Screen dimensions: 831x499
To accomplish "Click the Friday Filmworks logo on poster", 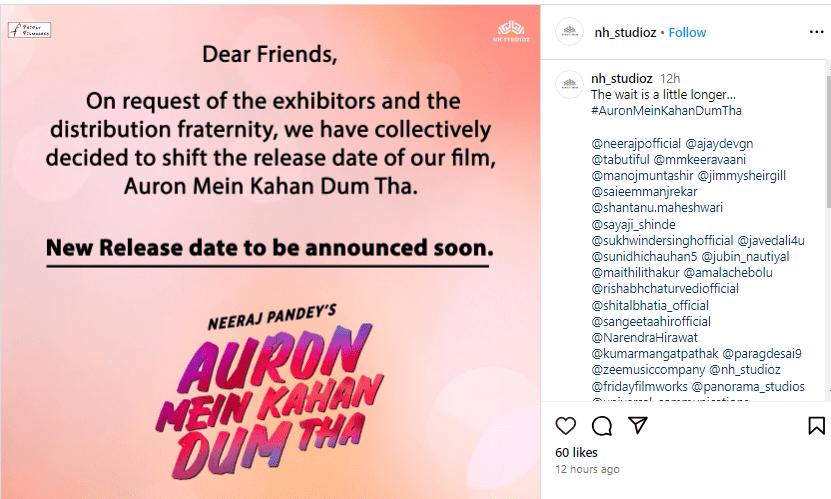I will click(30, 30).
